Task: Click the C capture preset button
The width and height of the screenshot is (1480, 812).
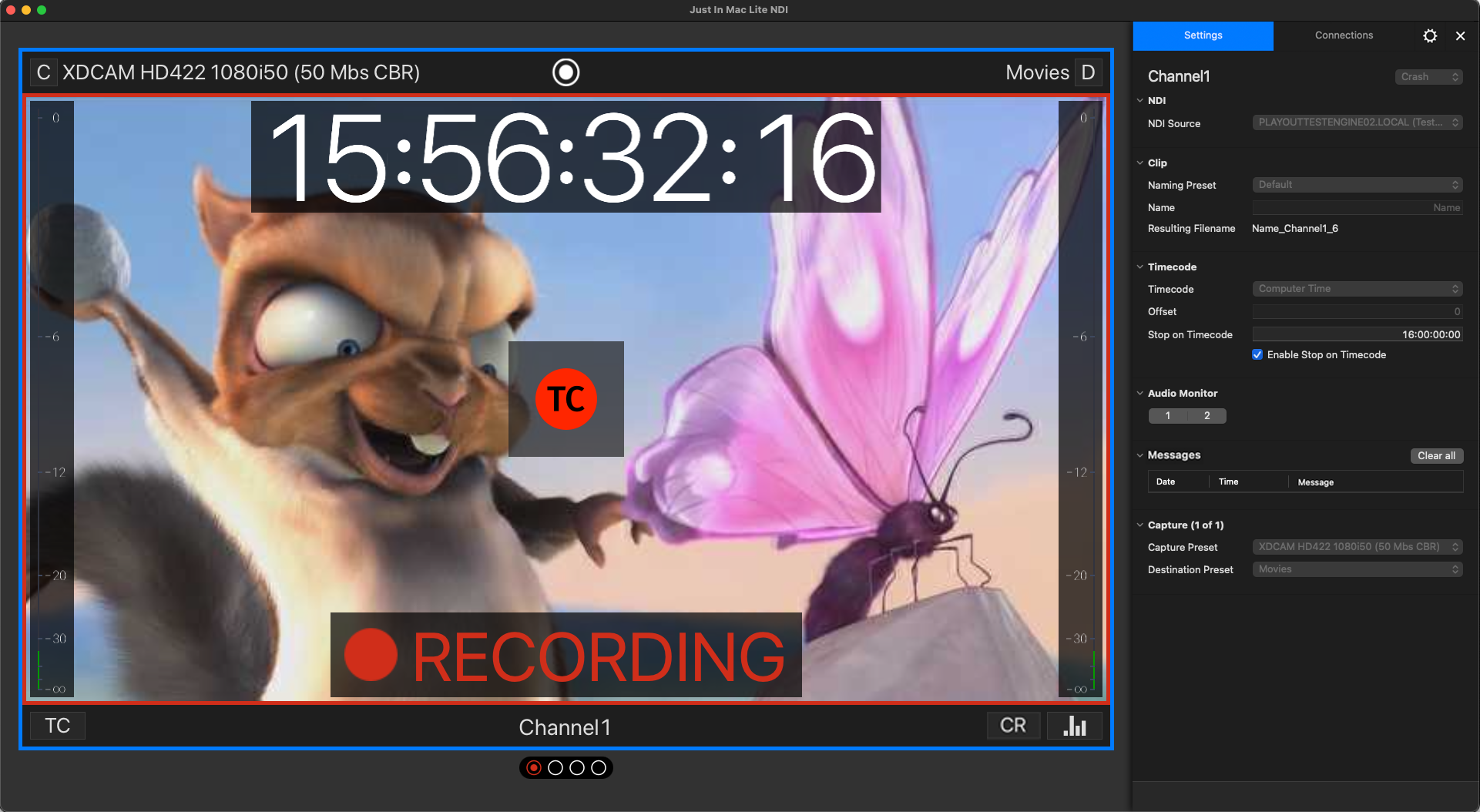Action: coord(43,72)
